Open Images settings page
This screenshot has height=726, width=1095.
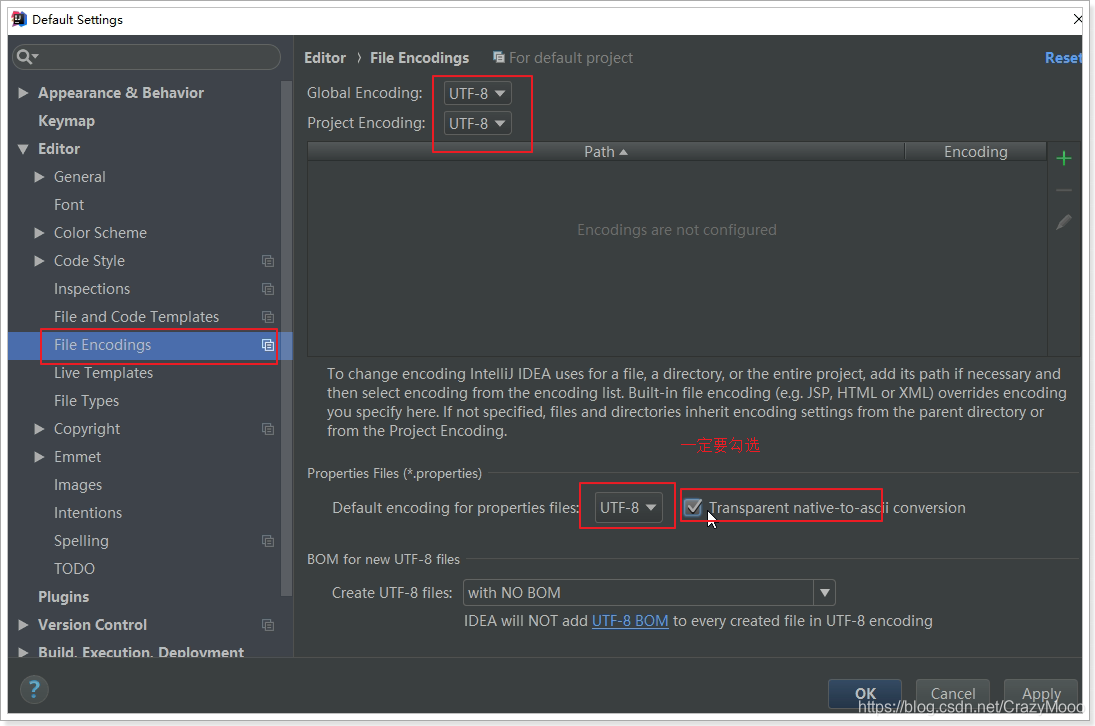78,484
